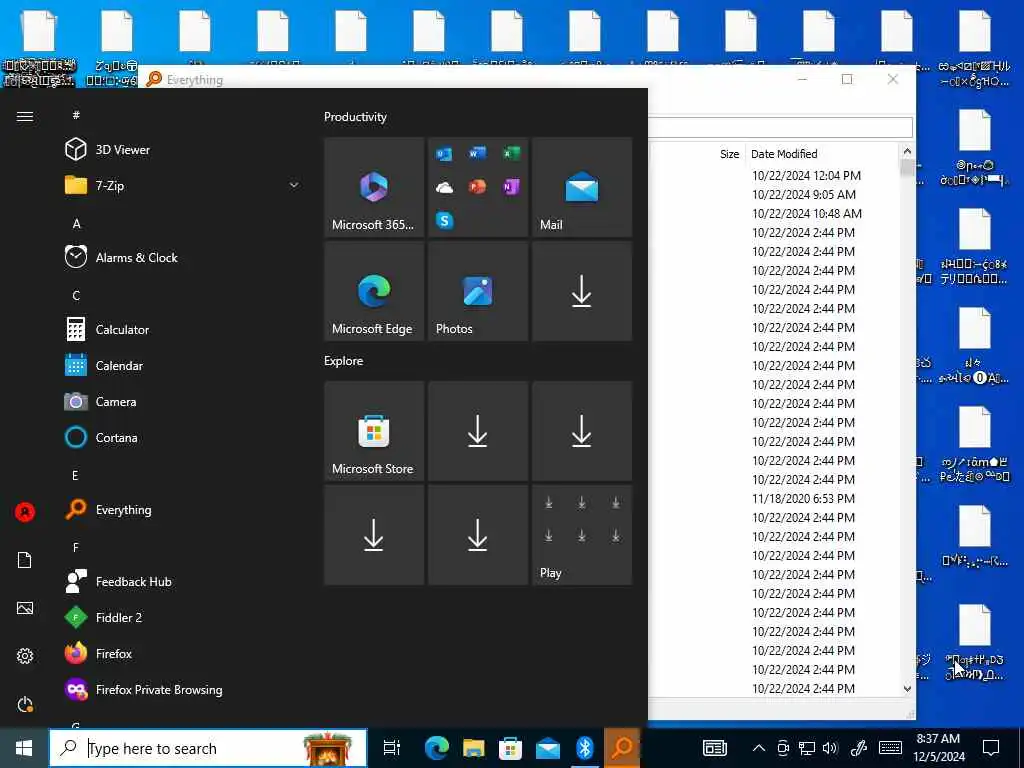The height and width of the screenshot is (768, 1024).
Task: Sort by Size column in Everything
Action: tap(729, 154)
